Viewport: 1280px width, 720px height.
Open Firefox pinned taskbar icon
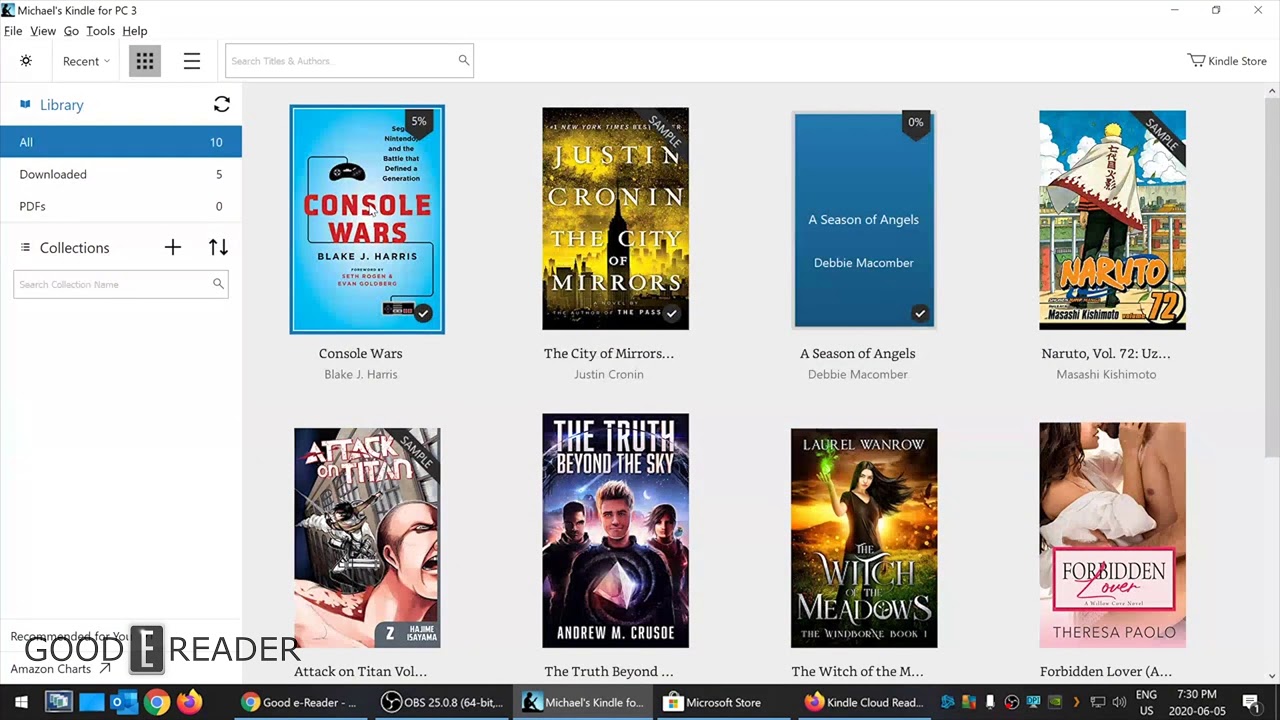tap(189, 702)
